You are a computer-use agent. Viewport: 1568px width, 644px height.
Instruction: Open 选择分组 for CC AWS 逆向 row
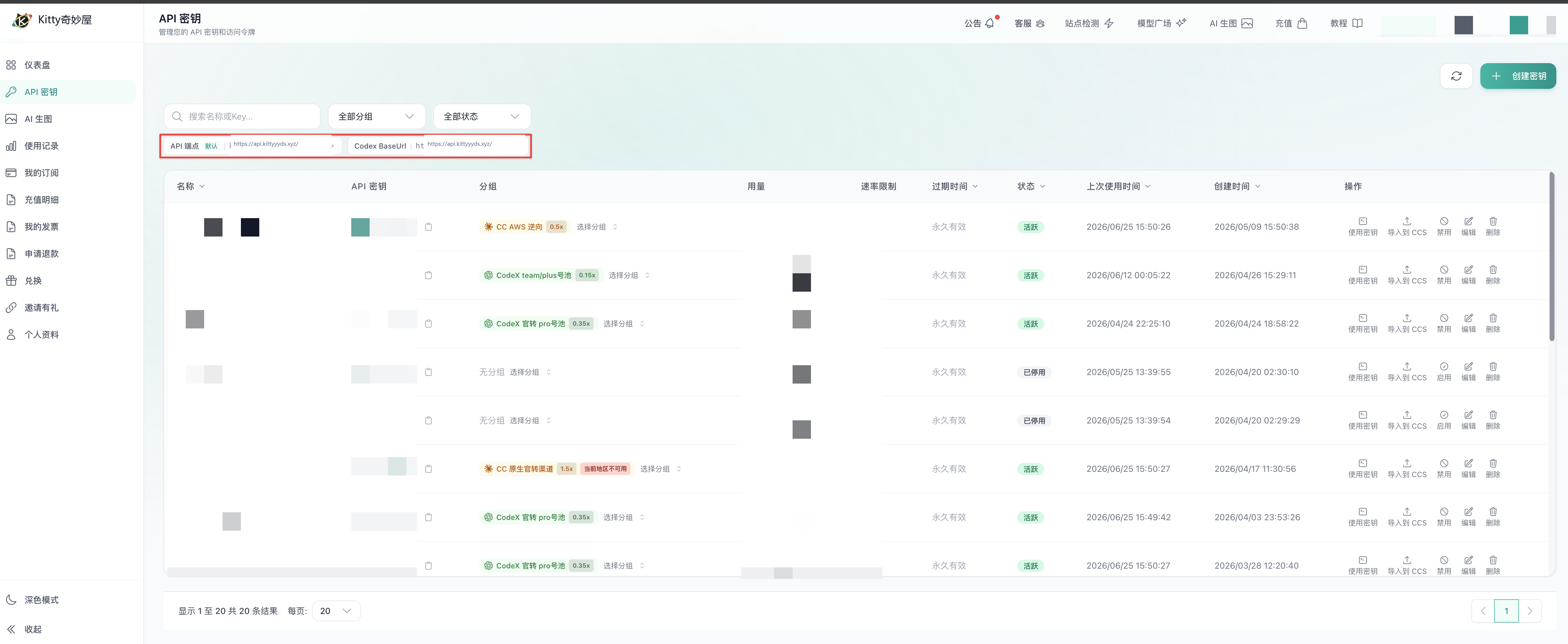(x=596, y=227)
